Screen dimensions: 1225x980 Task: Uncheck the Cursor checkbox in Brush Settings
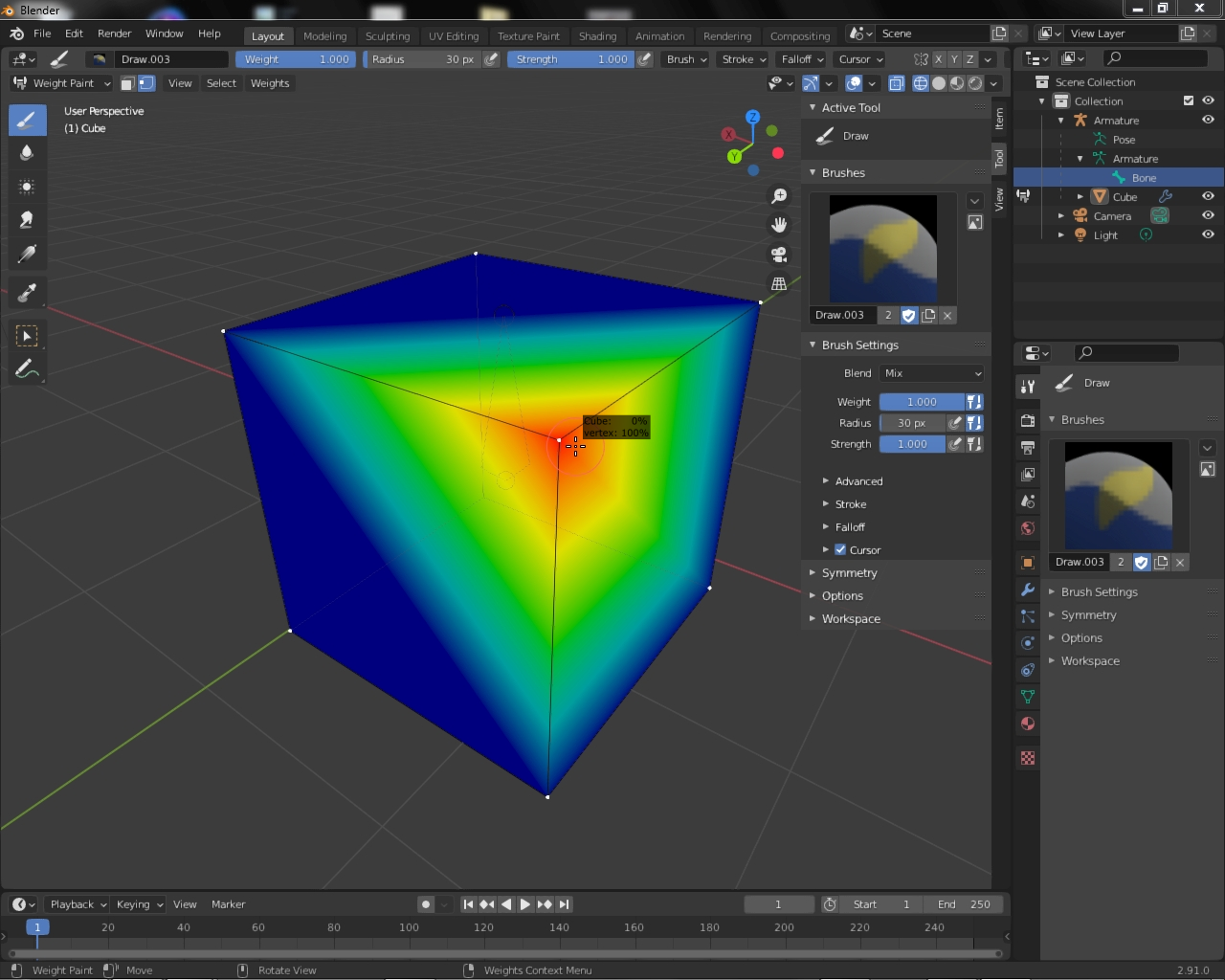coord(840,549)
